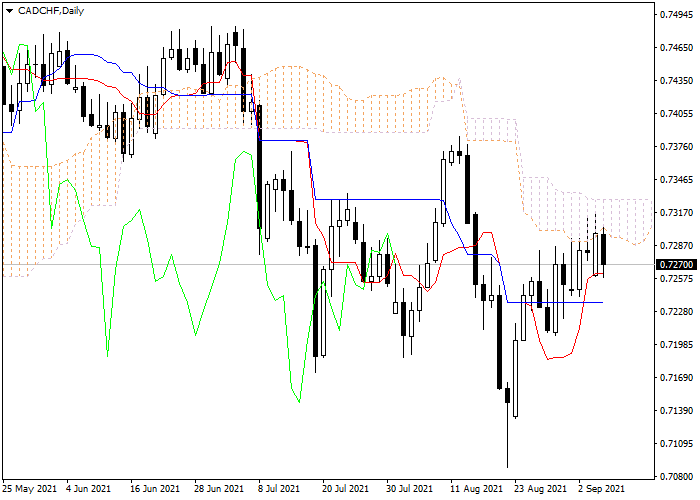
Task: Select the 0.70800 price scale label
Action: (x=677, y=477)
